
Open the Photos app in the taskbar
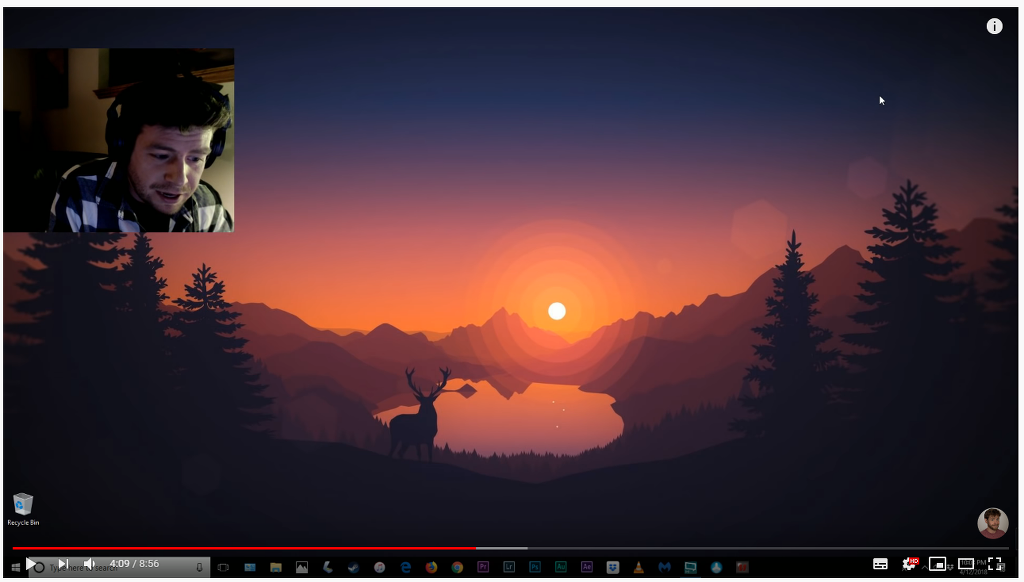(302, 568)
